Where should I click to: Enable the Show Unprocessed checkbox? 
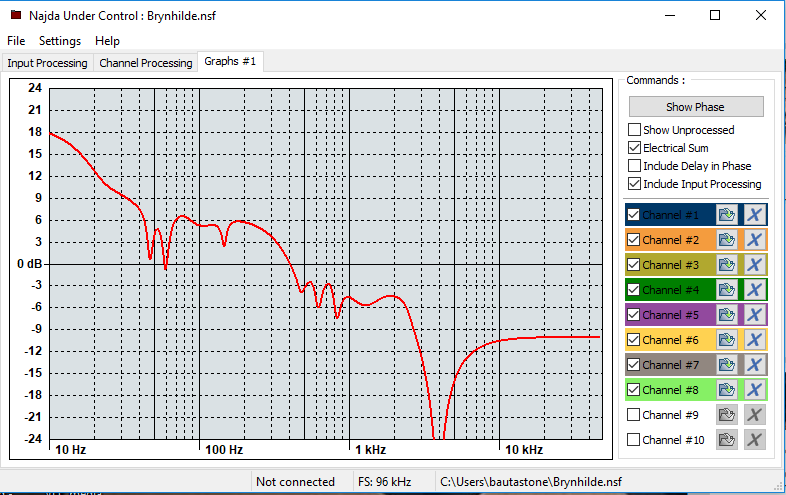(634, 130)
